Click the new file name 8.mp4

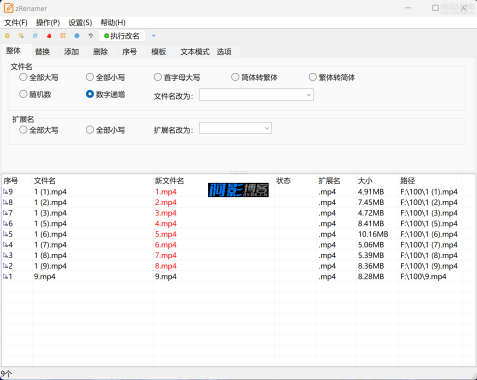point(166,266)
